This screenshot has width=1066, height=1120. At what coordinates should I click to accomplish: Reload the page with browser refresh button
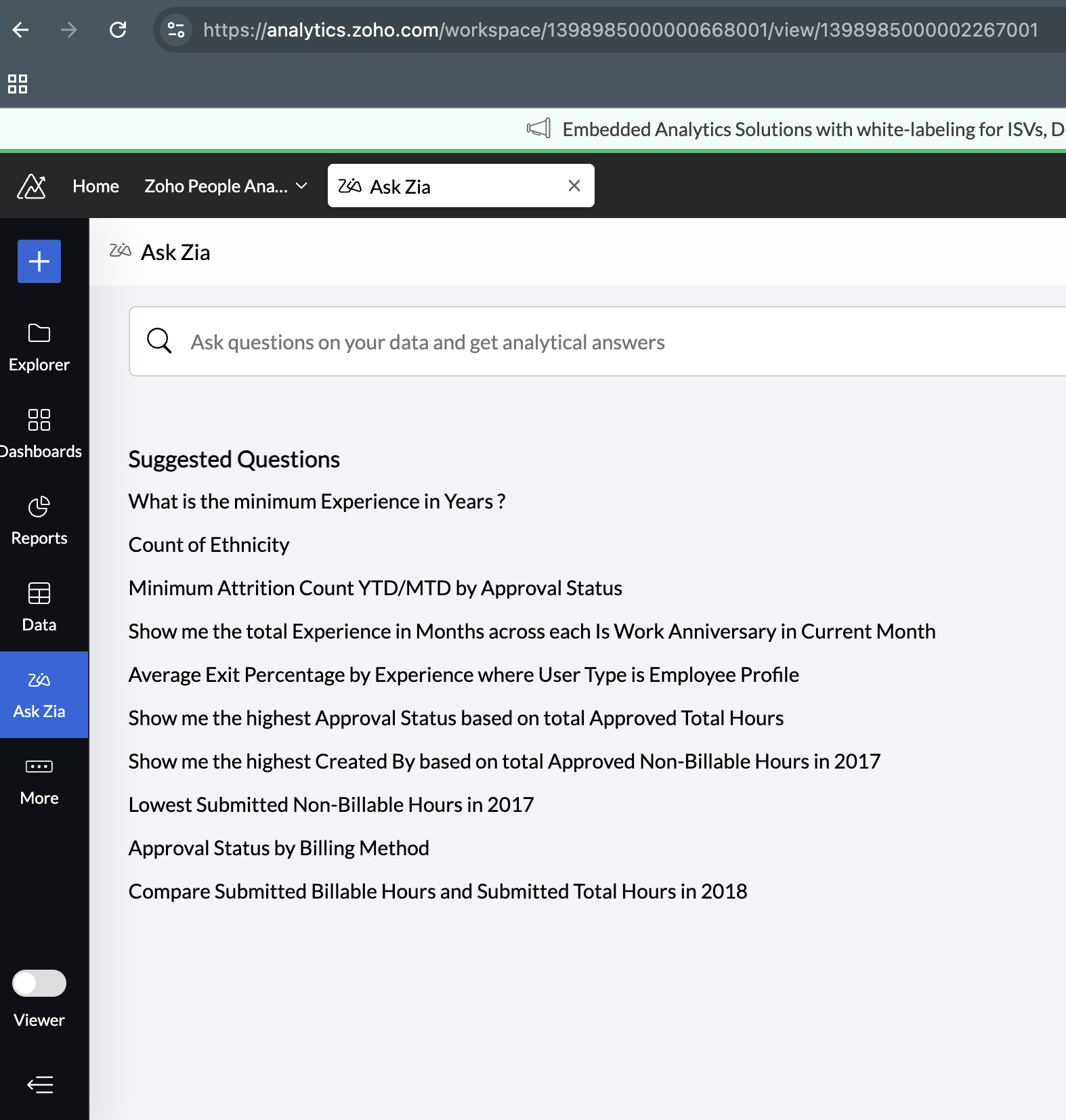pyautogui.click(x=118, y=30)
